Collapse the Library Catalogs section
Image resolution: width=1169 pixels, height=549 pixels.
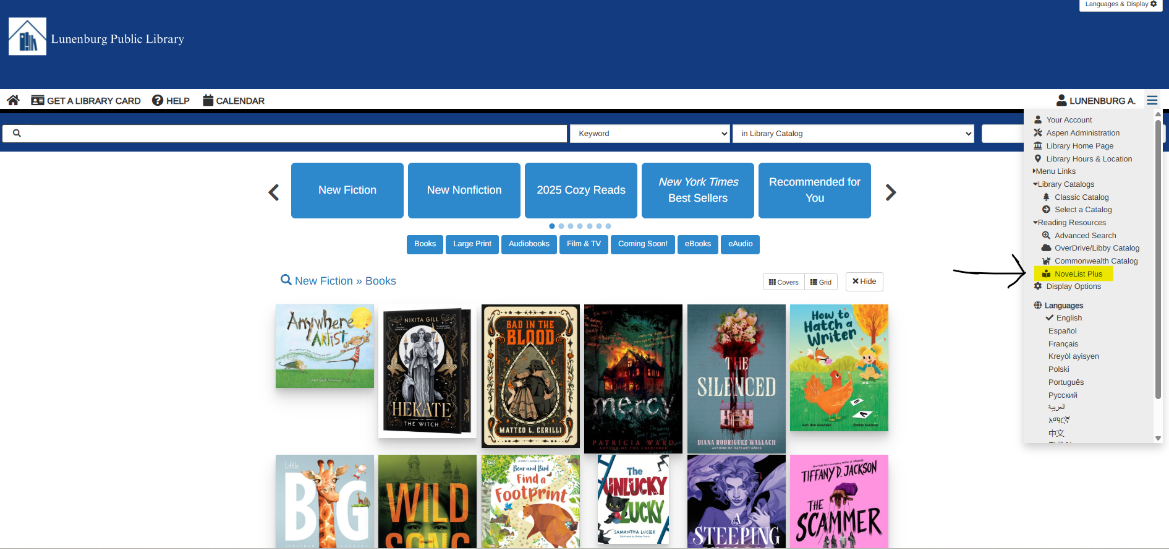pos(1063,184)
